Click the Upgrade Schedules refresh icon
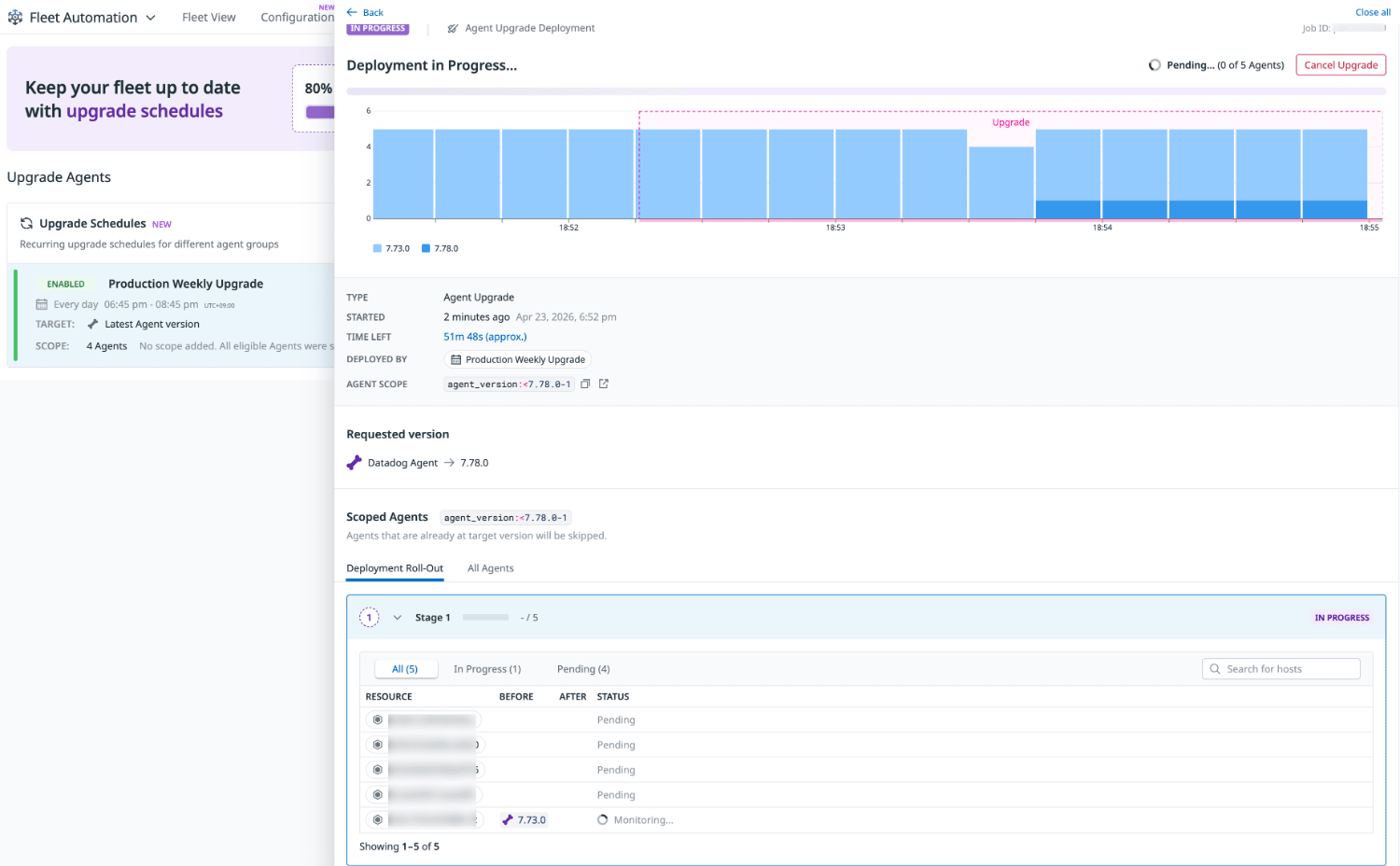Screen dimensions: 1400x866 point(27,224)
